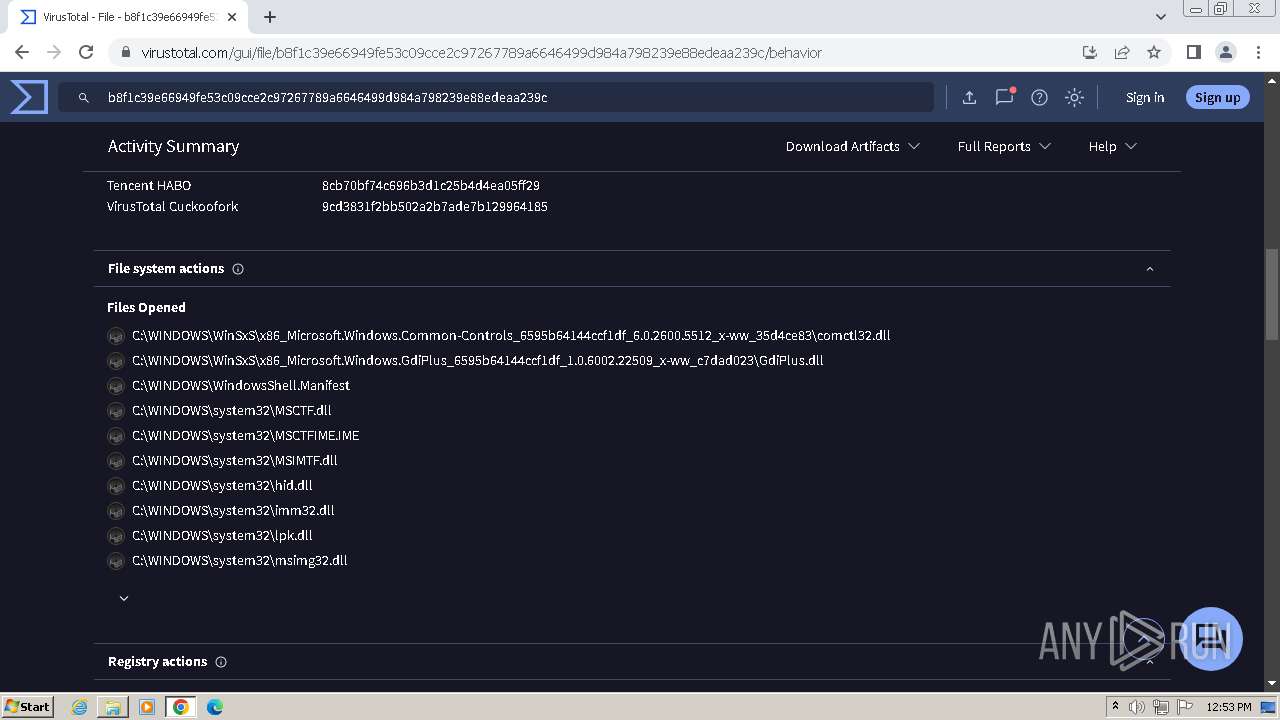This screenshot has height=720, width=1280.
Task: Open the tab search dropdown arrow
Action: pyautogui.click(x=1161, y=17)
